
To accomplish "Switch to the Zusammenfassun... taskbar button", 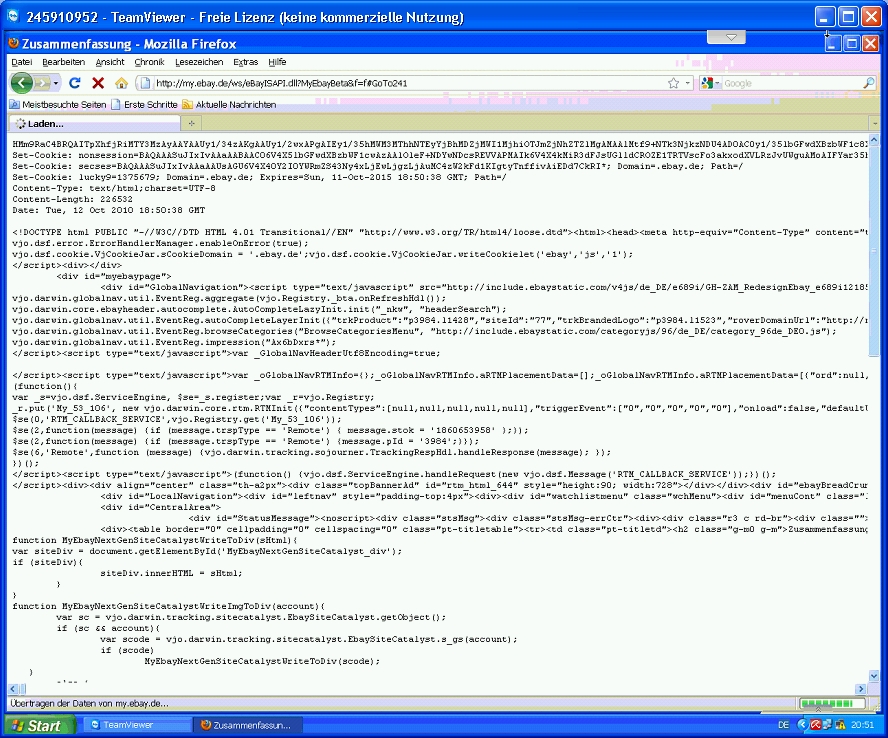I will 248,725.
